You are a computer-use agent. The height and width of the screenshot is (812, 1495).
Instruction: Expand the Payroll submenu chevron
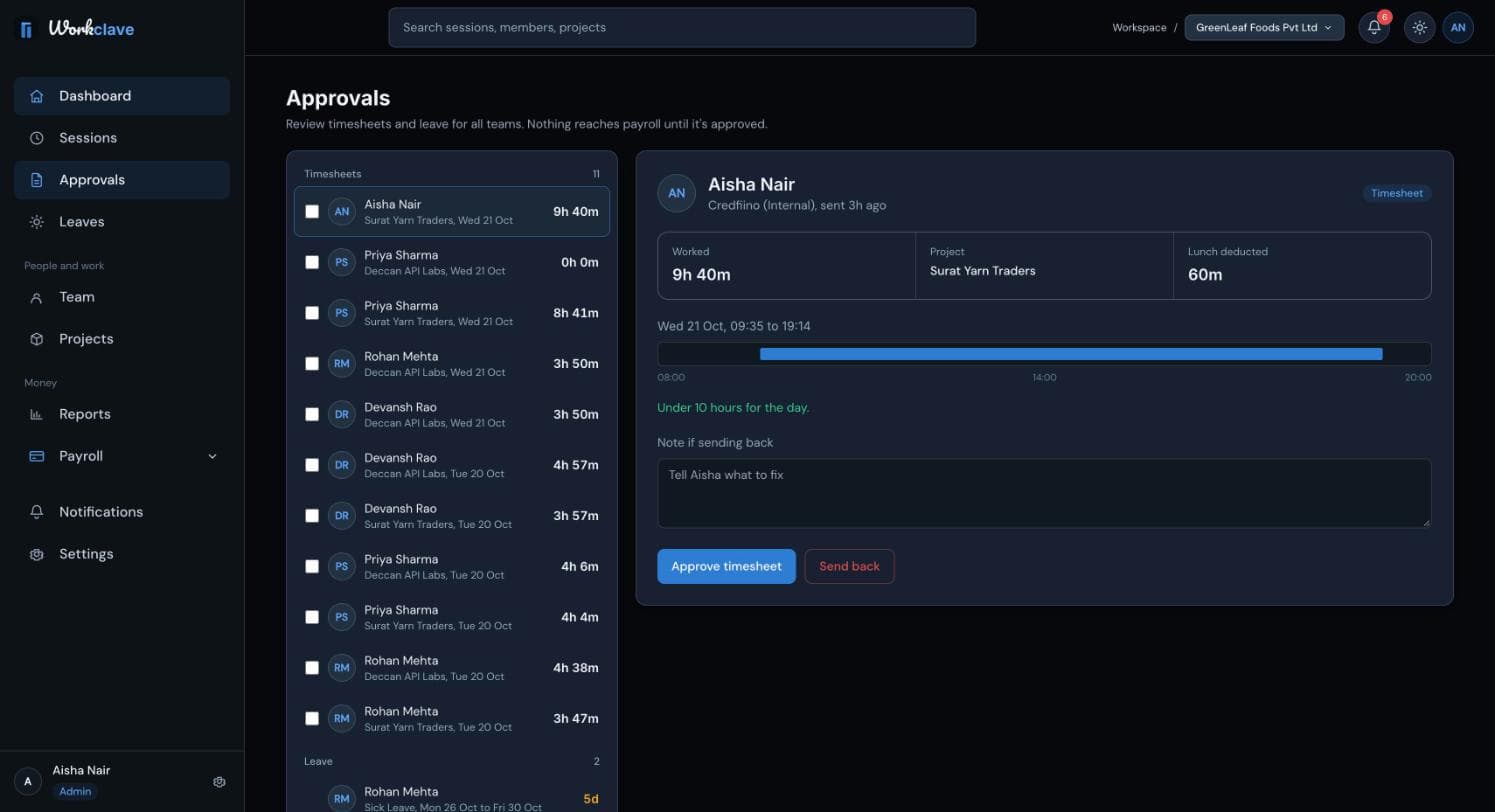coord(212,456)
